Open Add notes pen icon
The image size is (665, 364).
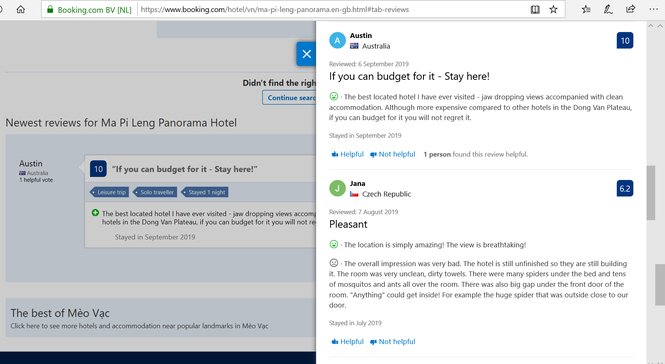(608, 9)
